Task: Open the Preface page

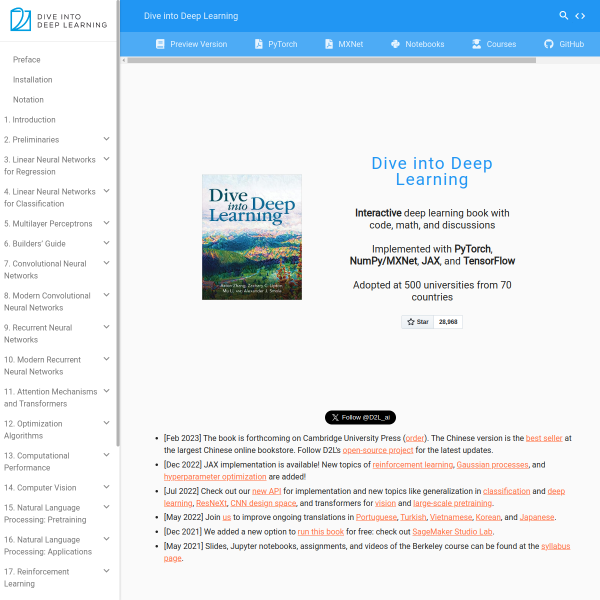Action: pyautogui.click(x=26, y=60)
